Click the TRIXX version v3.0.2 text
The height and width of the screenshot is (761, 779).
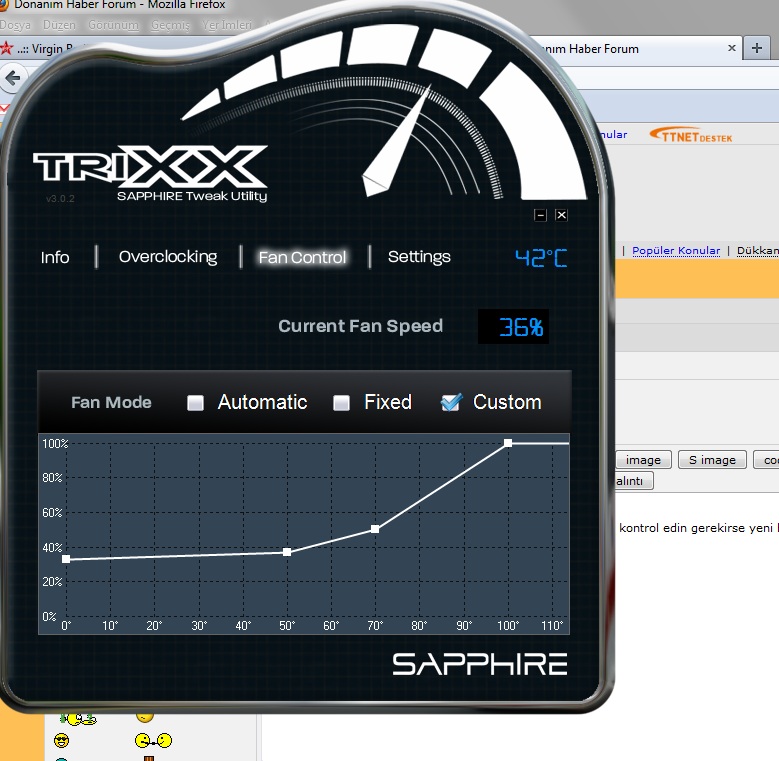click(60, 199)
